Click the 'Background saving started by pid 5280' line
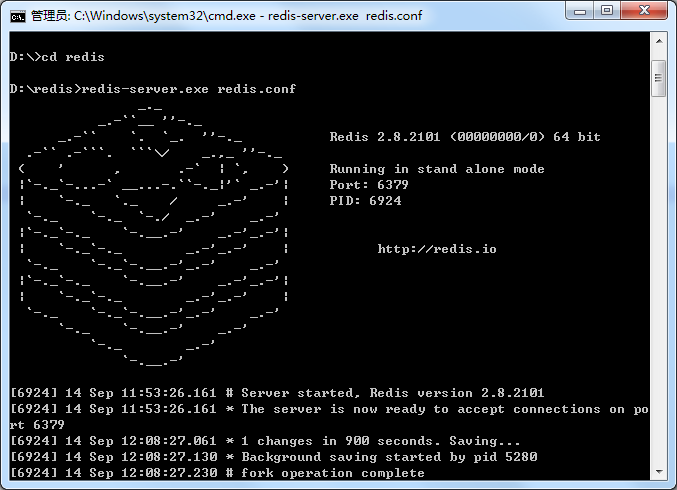Viewport: 677px width, 490px height. 274,457
